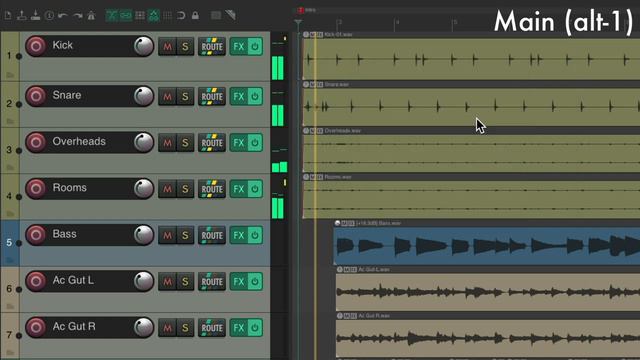
Task: Solo the Rooms track
Action: pyautogui.click(x=185, y=189)
